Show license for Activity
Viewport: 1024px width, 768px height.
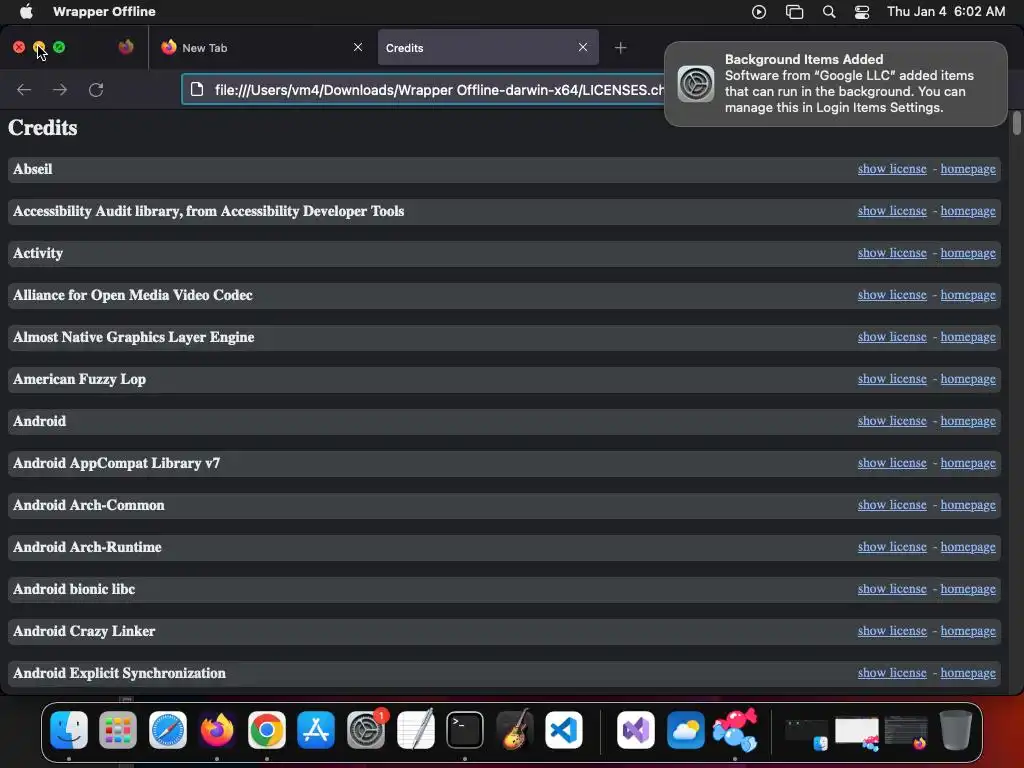pyautogui.click(x=892, y=252)
